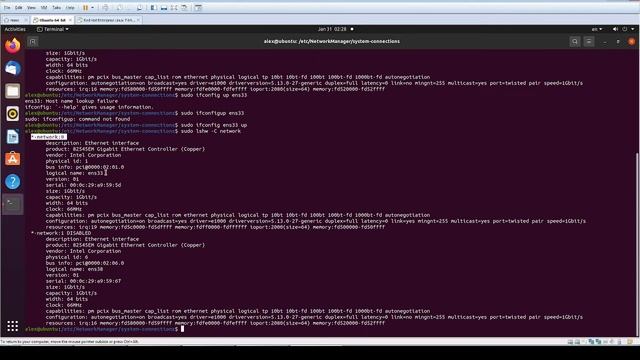Click the hard disk device icon in VMware status bar
The height and width of the screenshot is (360, 640).
(570, 342)
